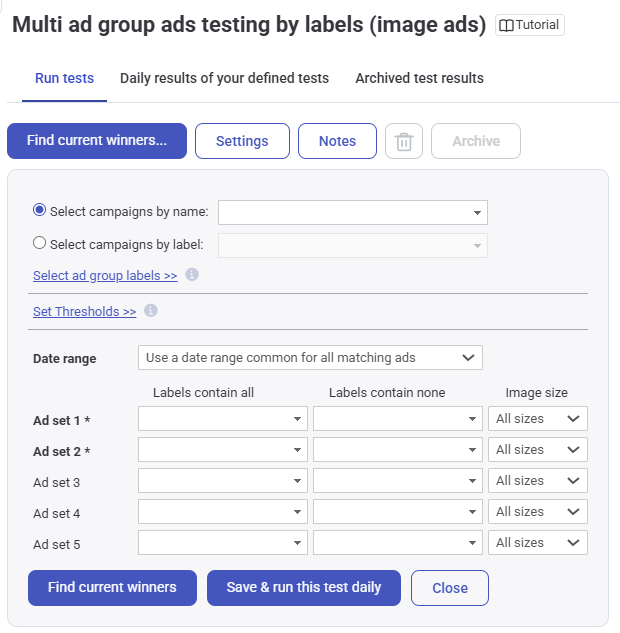Open Ad set 2 Labels contain all dropdown
The width and height of the screenshot is (620, 633).
click(x=223, y=450)
